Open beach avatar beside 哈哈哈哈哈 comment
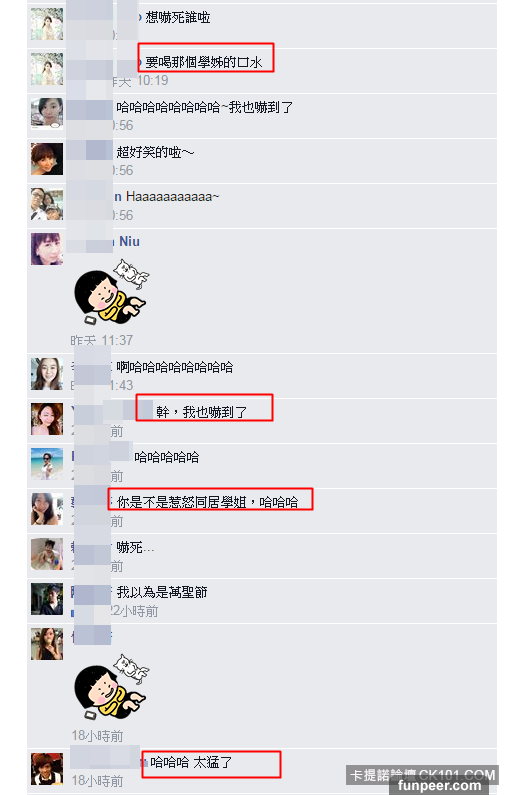 (47, 463)
